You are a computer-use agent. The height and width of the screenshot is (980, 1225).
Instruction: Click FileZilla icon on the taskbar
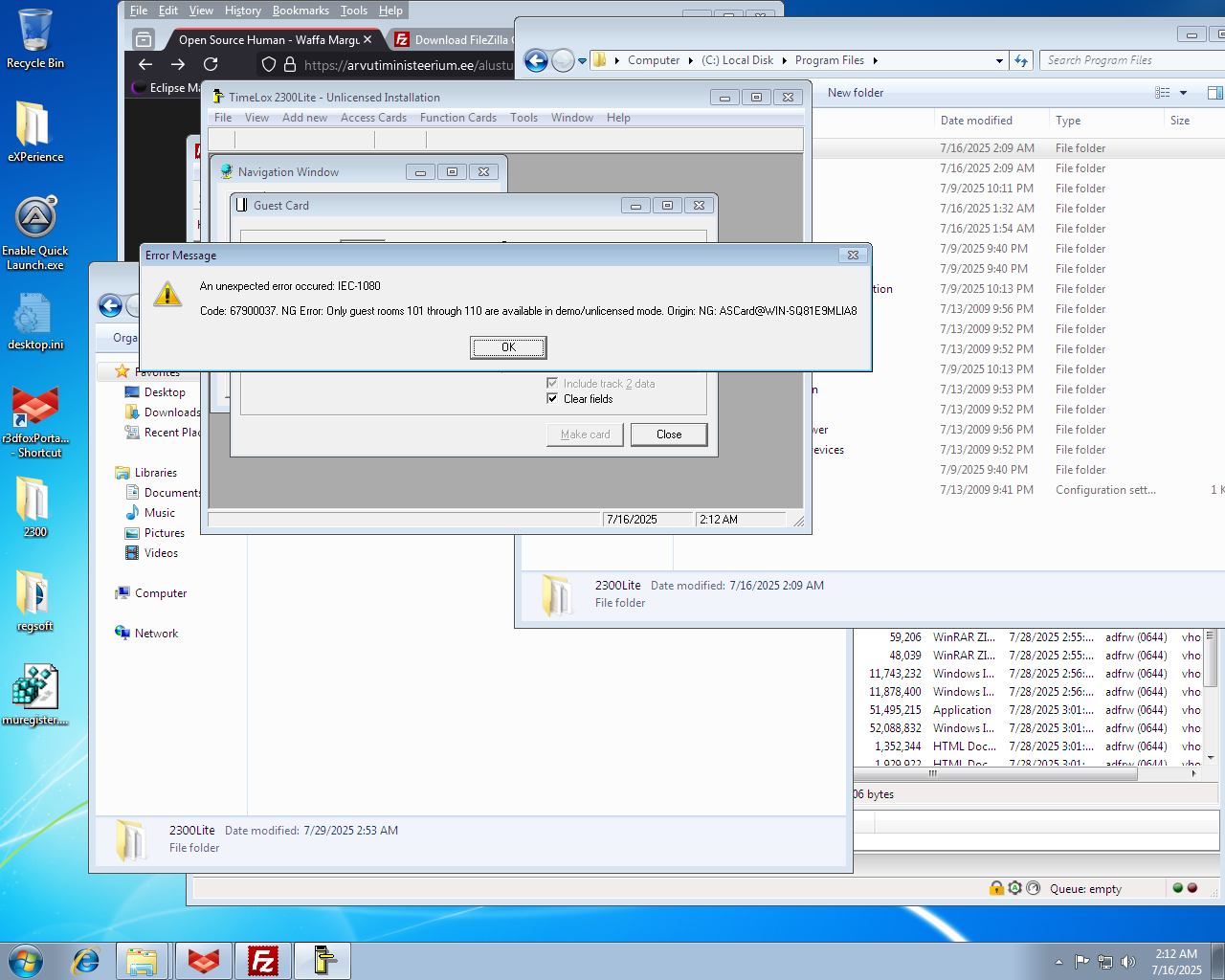pyautogui.click(x=263, y=960)
